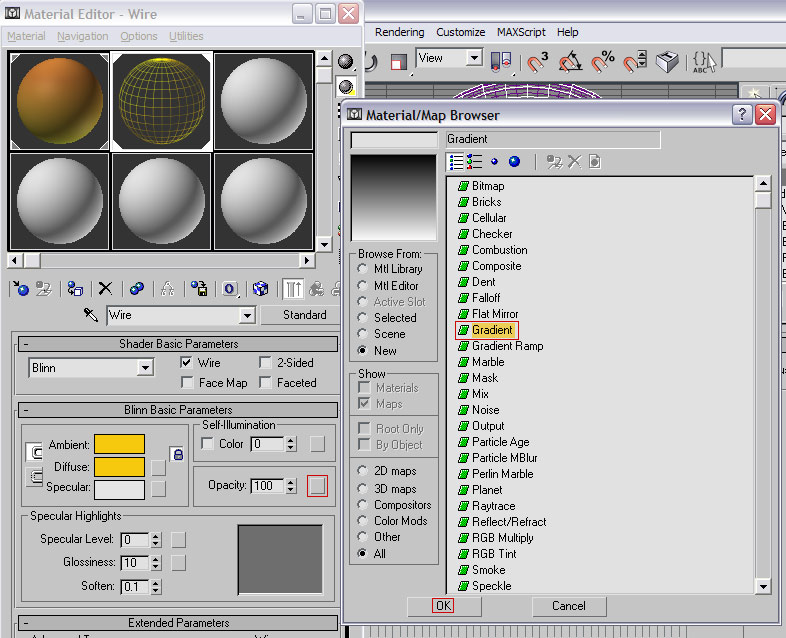
Task: Click the Percent Snap magnet icon
Action: pos(603,61)
